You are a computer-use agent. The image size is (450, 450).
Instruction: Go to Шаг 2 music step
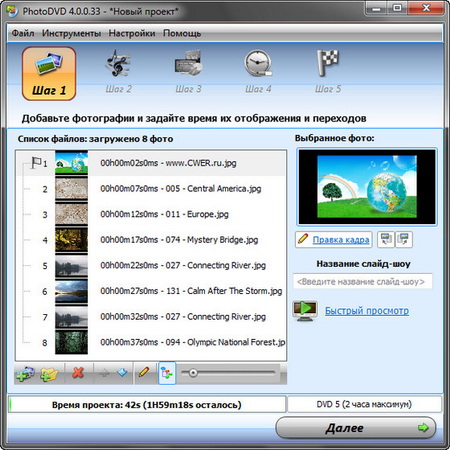pos(118,72)
